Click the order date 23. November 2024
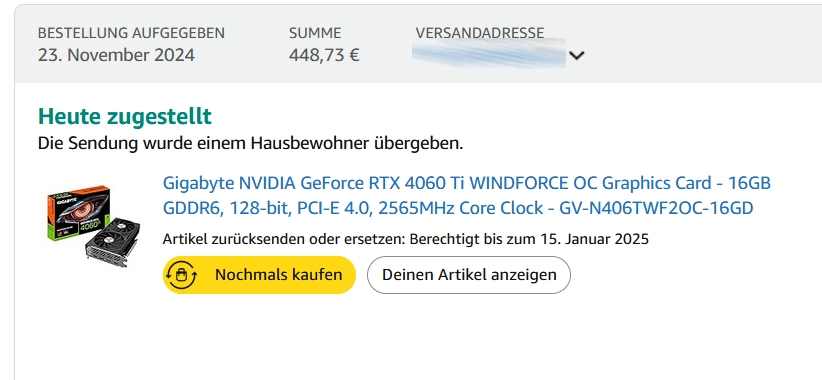Image resolution: width=822 pixels, height=380 pixels. pos(116,55)
